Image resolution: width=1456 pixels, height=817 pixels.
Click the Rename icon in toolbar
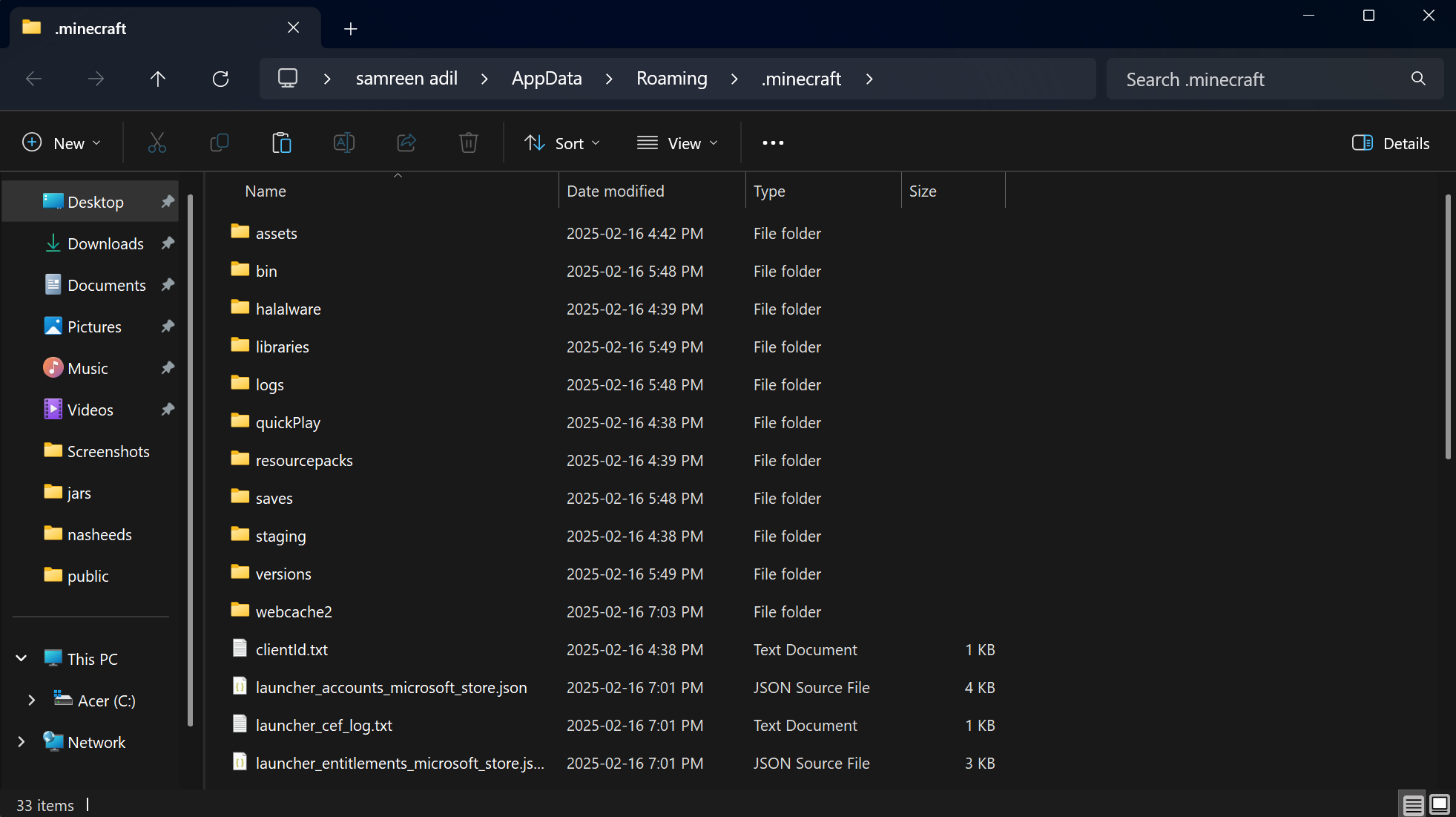click(x=344, y=142)
